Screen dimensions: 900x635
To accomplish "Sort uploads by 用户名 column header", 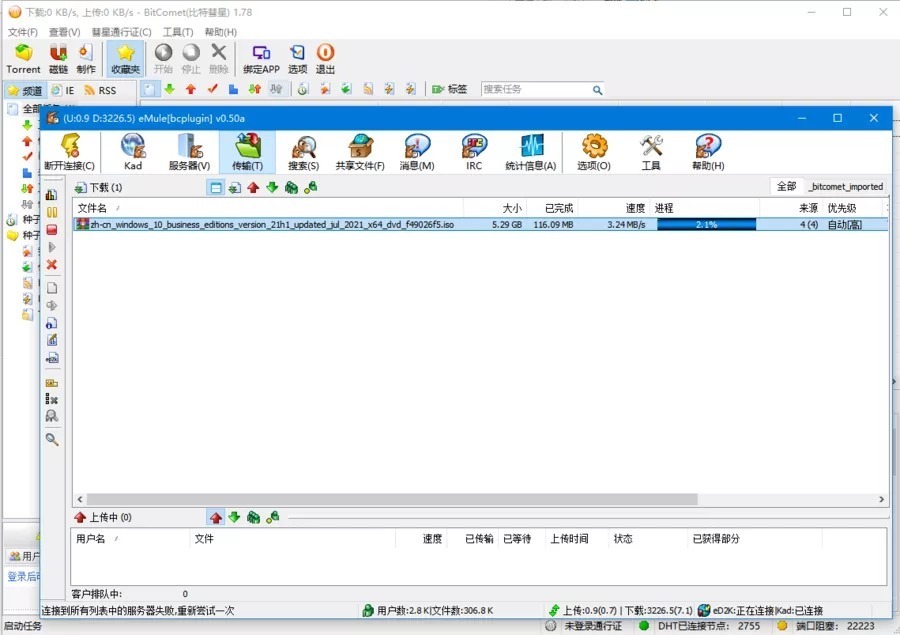I will click(131, 539).
